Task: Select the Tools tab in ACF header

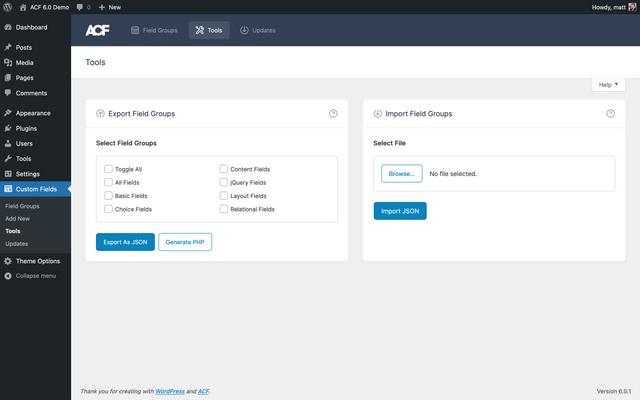Action: point(209,30)
